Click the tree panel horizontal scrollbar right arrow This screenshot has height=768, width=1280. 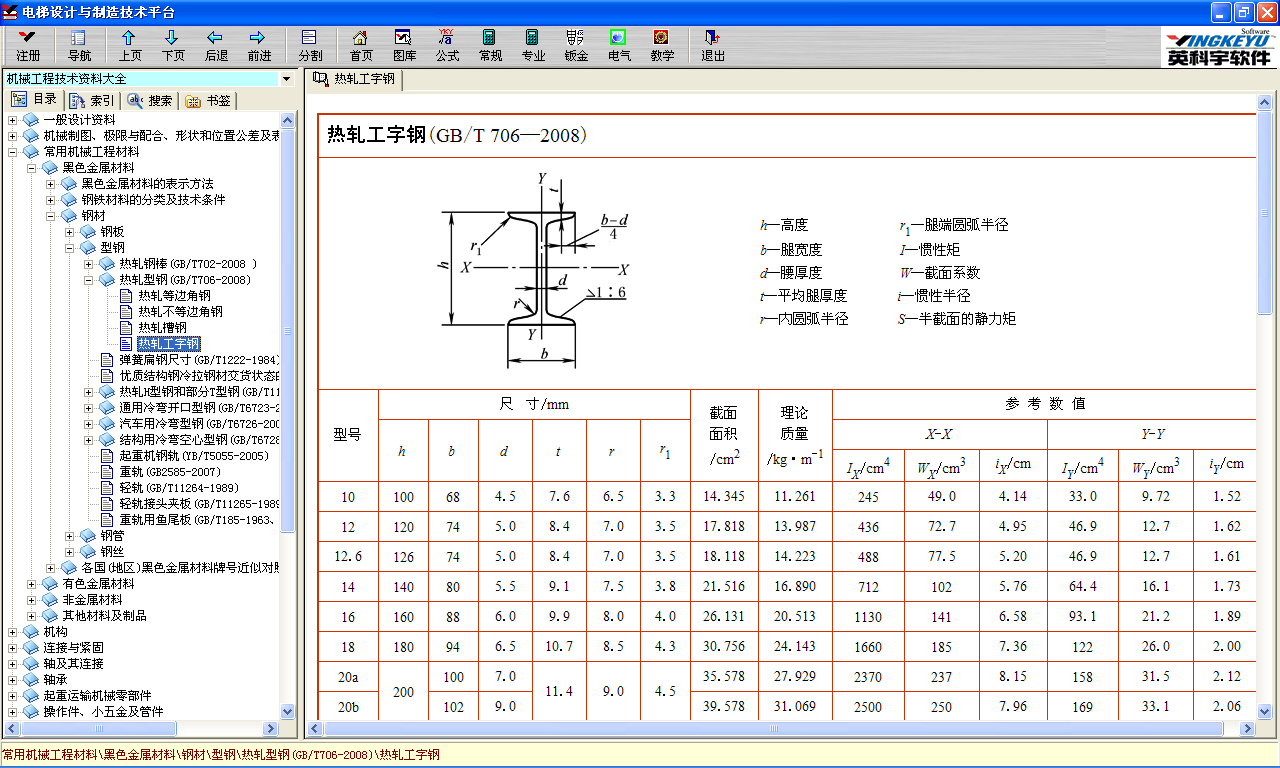click(x=271, y=729)
